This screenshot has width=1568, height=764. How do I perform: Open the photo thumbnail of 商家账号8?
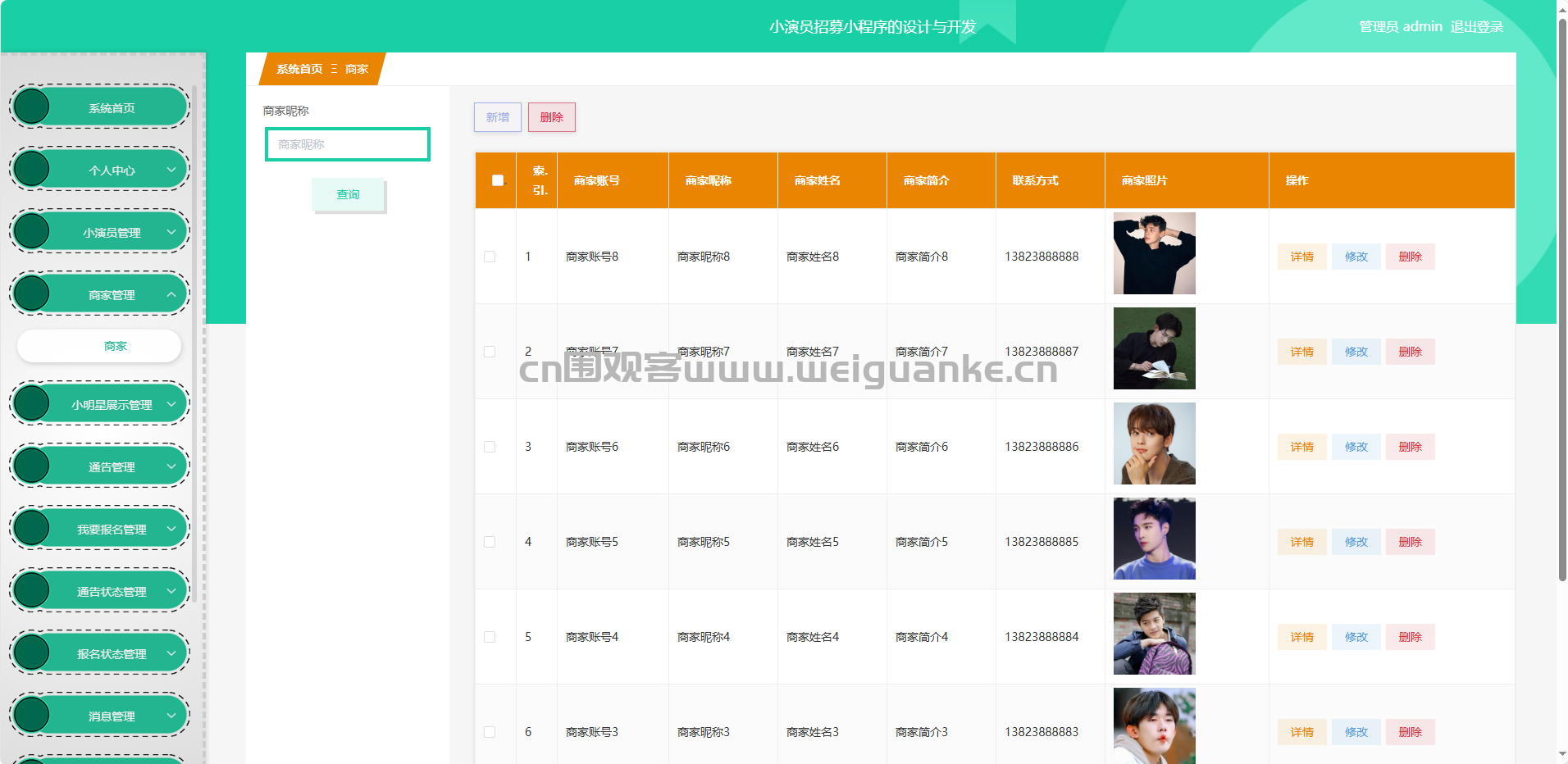tap(1155, 253)
